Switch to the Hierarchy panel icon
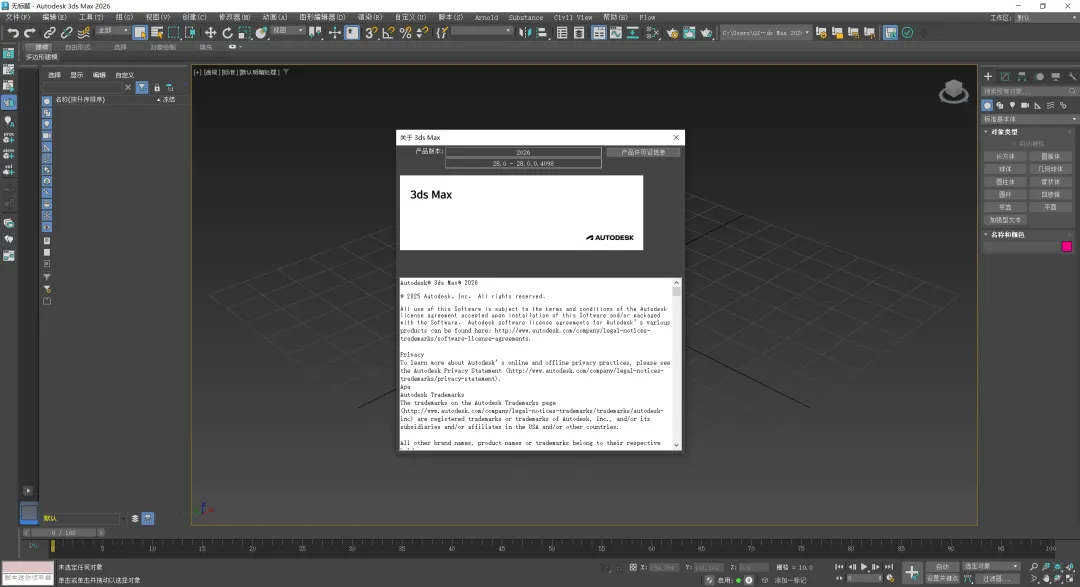 (1021, 76)
